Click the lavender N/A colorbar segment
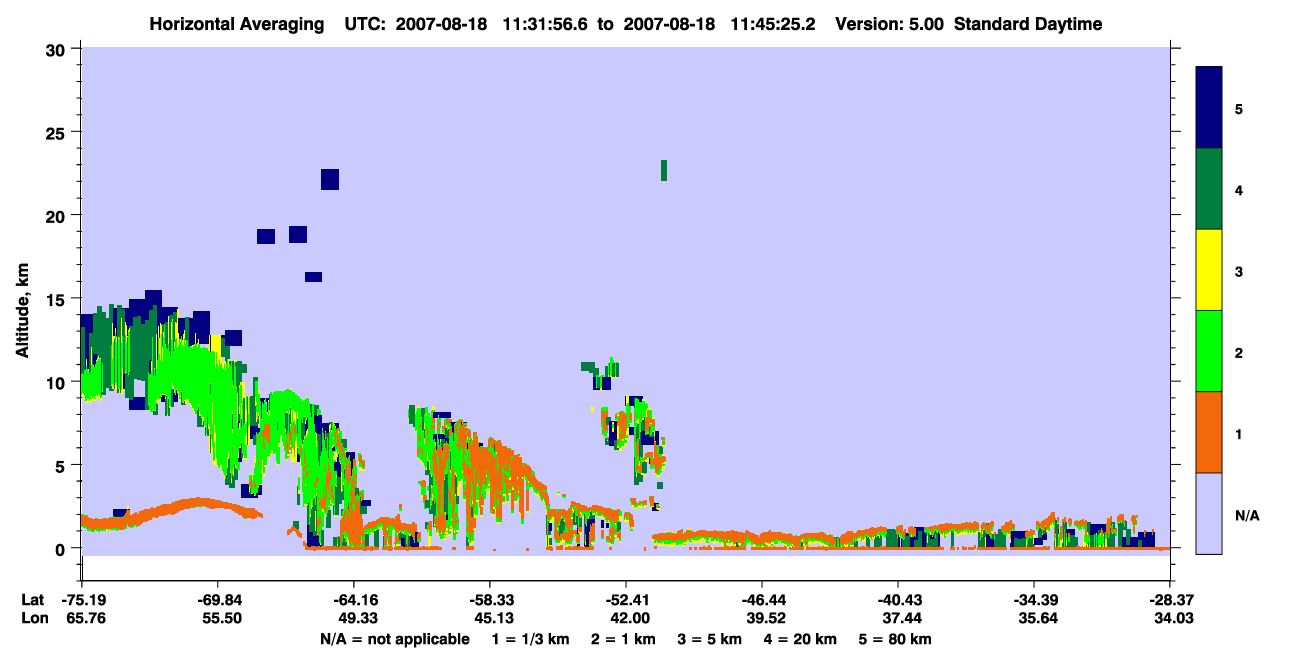Viewport: 1300px width, 667px height. 1209,513
